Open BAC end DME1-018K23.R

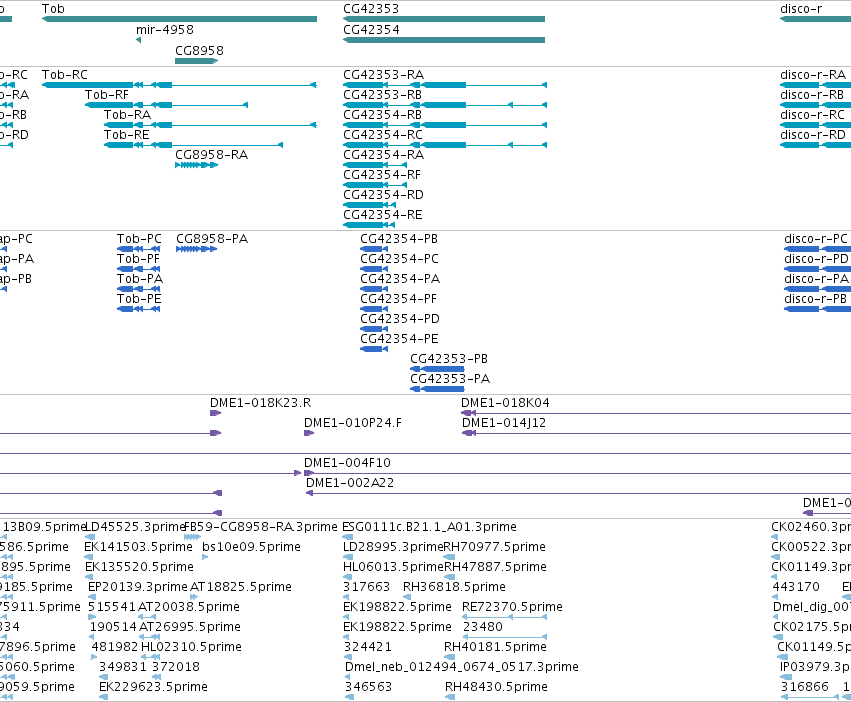pyautogui.click(x=261, y=403)
